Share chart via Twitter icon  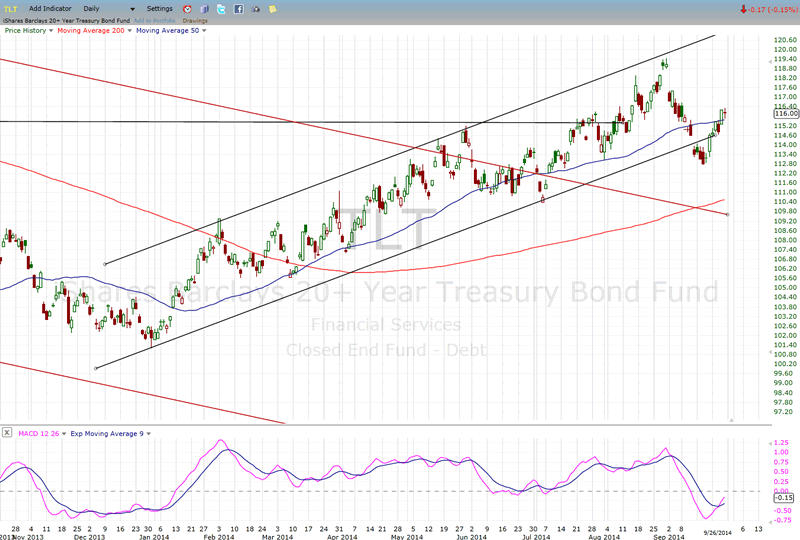tap(221, 9)
